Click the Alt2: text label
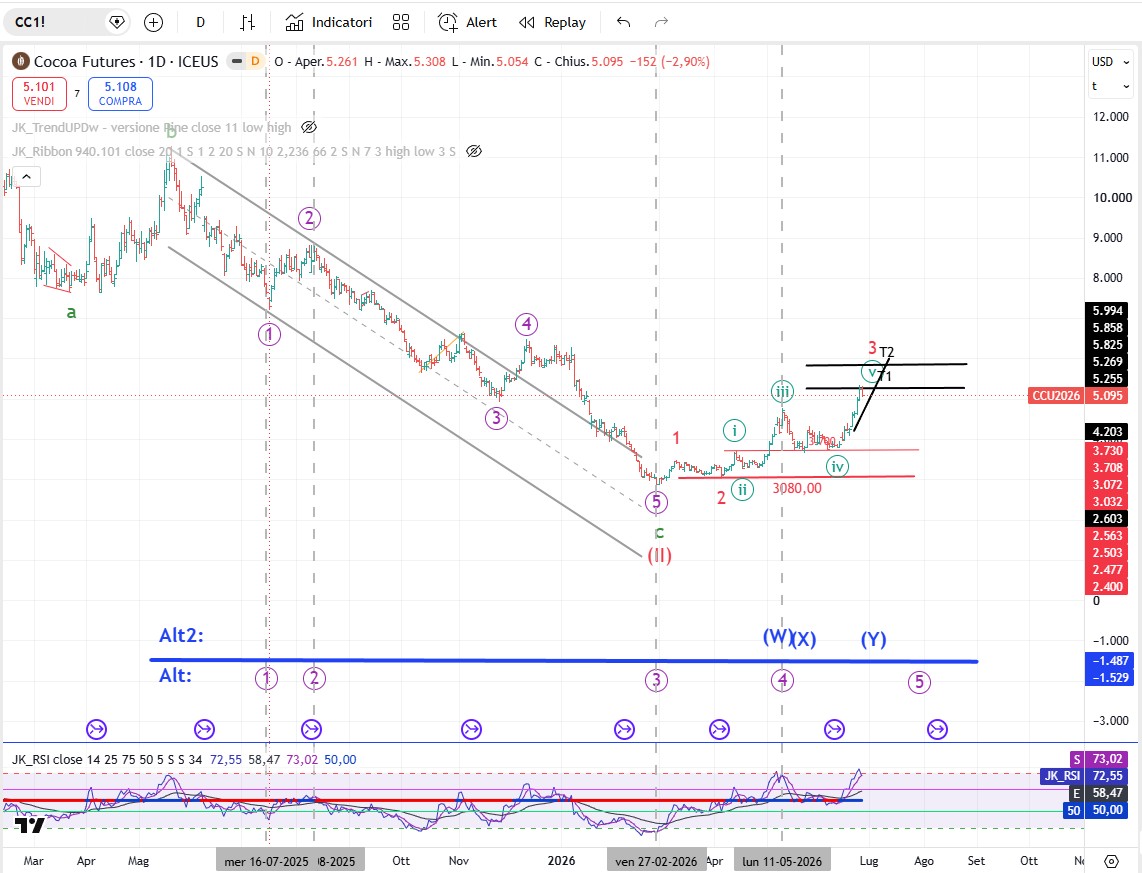Screen dimensions: 1142x873 click(181, 636)
